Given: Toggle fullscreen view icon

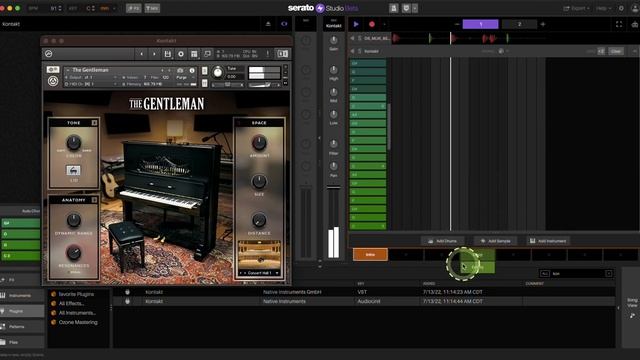Looking at the screenshot, I should pyautogui.click(x=619, y=24).
